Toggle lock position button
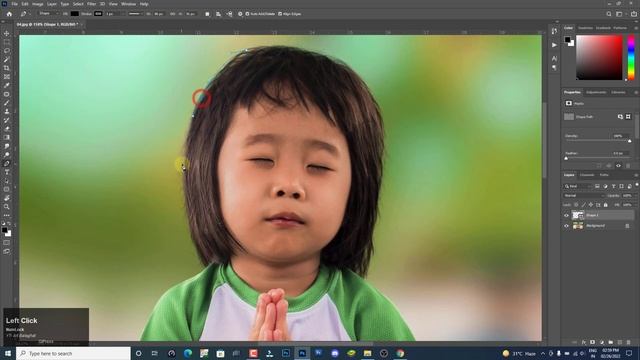This screenshot has width=640, height=360. [x=591, y=204]
